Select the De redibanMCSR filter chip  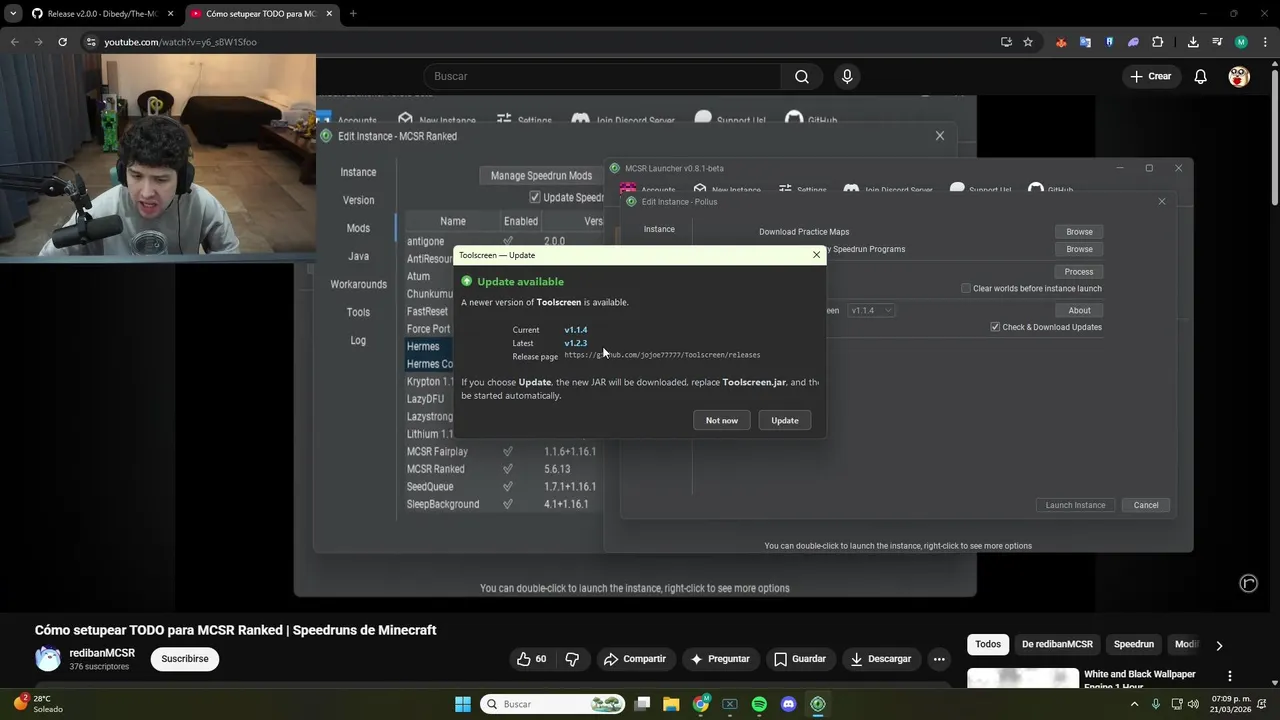click(1057, 644)
